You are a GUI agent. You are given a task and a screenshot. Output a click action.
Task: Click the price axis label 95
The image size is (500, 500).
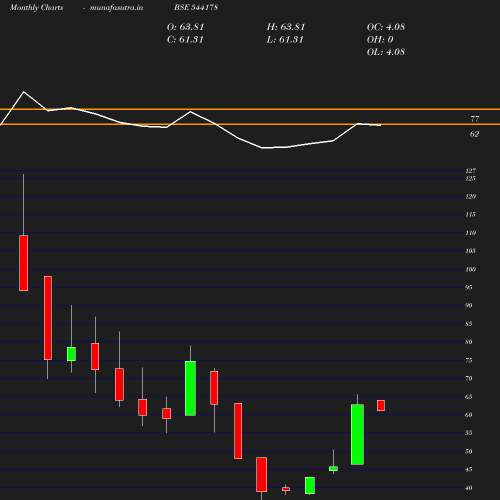click(469, 287)
